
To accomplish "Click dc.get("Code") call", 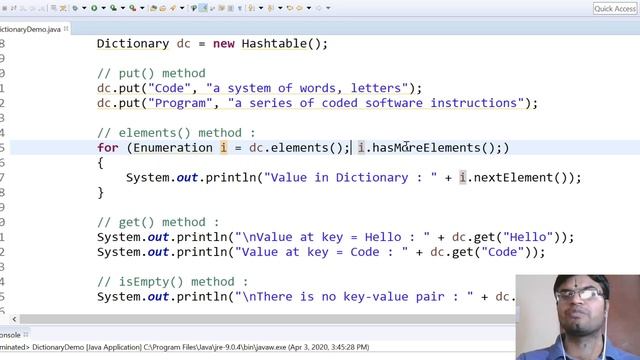I will tap(481, 252).
